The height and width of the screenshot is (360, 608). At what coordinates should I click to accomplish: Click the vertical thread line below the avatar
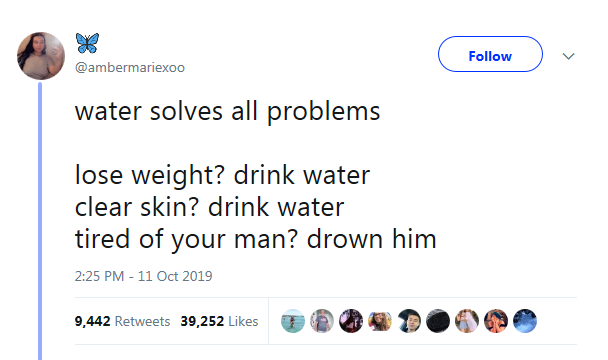[40, 221]
